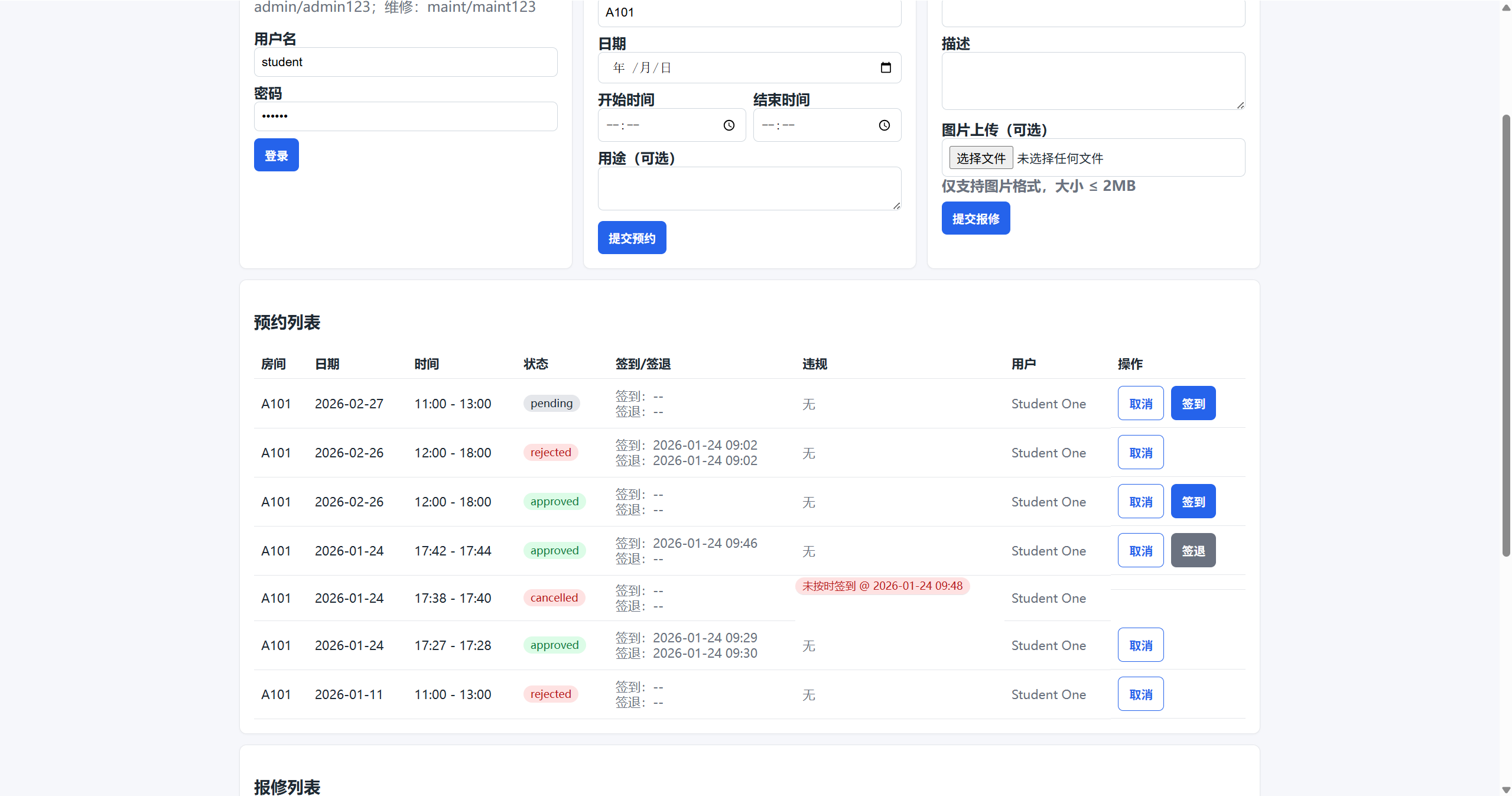Check in to approved 2026-02-26 reservation
The image size is (1512, 796).
click(x=1192, y=502)
